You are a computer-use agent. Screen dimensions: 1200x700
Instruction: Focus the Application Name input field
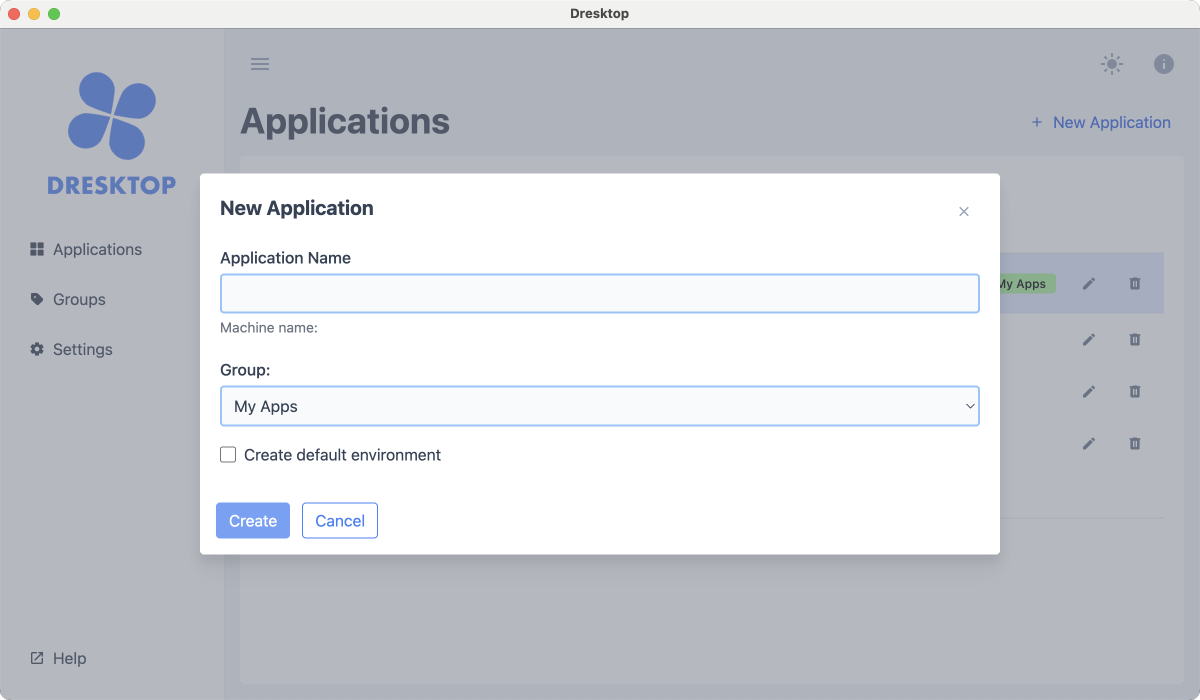click(x=600, y=292)
